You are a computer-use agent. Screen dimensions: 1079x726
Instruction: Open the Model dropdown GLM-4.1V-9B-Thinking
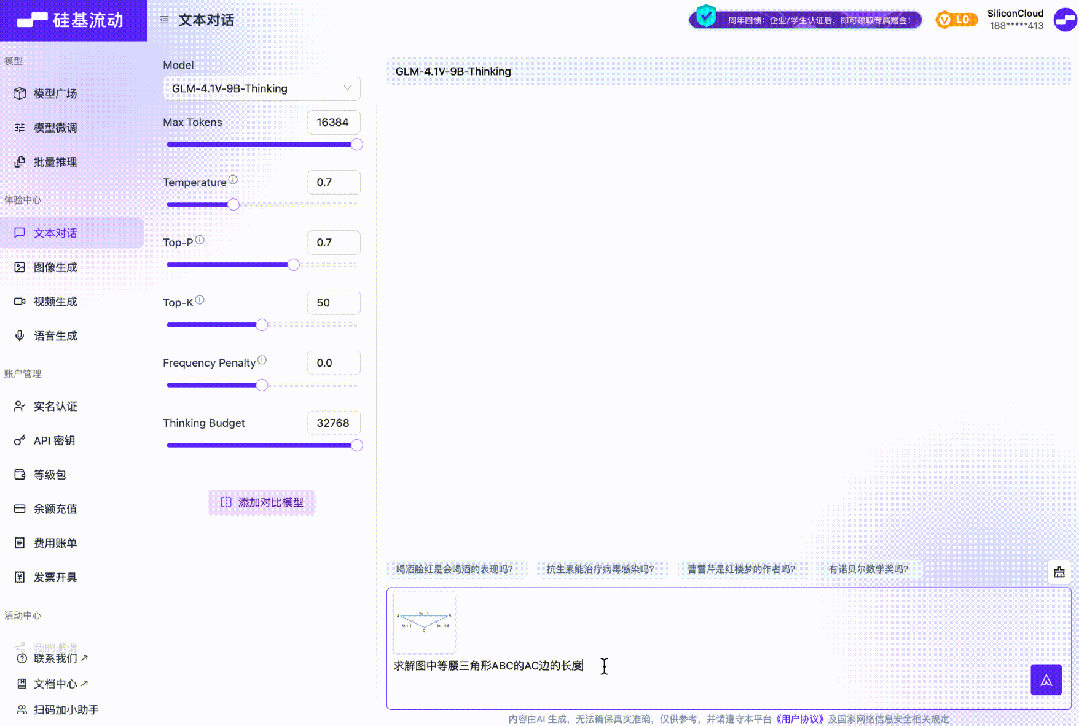pyautogui.click(x=261, y=88)
